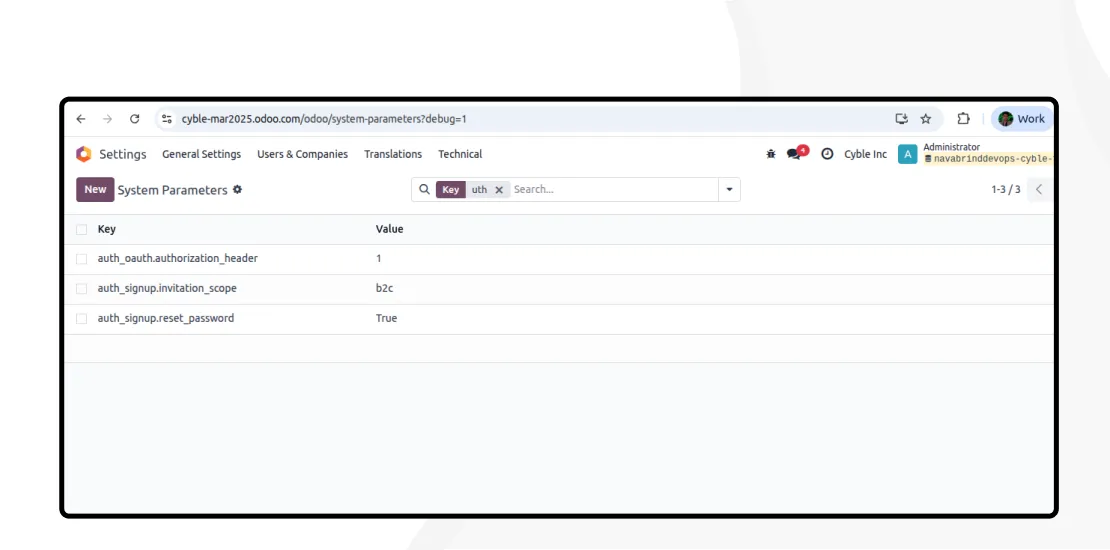Expand the search options dropdown arrow
The width and height of the screenshot is (1110, 550).
coord(729,189)
